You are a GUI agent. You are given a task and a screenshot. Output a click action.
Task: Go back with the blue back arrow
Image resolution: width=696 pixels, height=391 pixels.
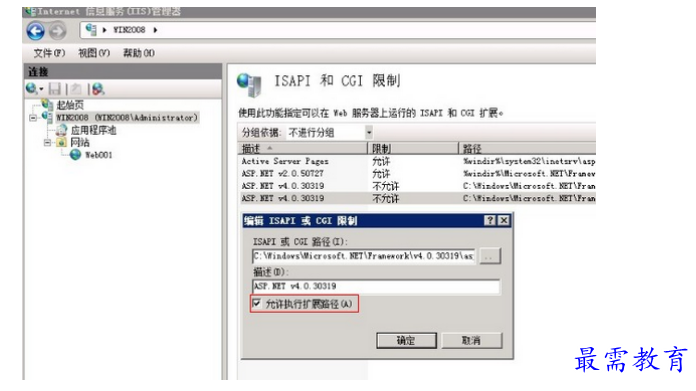[x=36, y=31]
